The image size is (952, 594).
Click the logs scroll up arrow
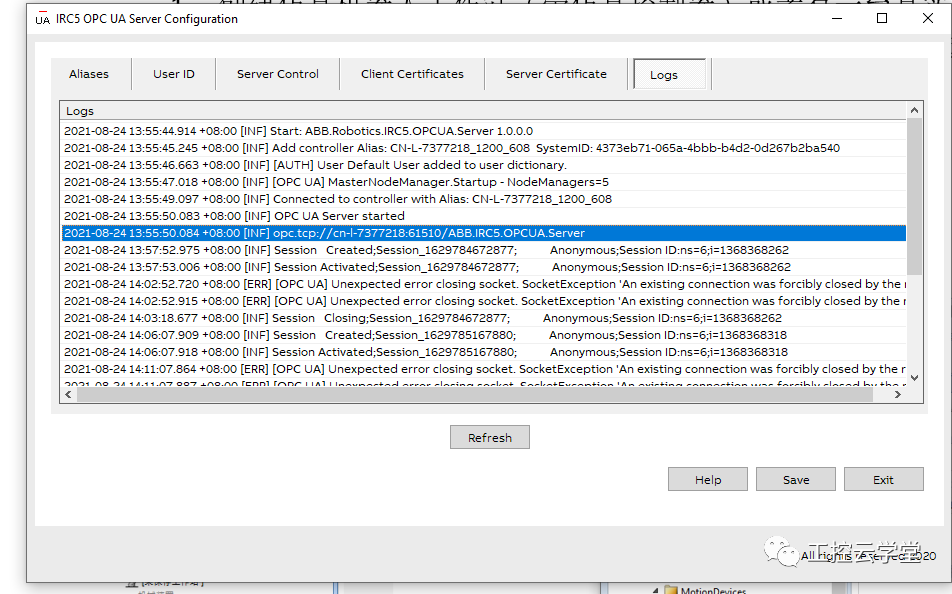pyautogui.click(x=914, y=111)
